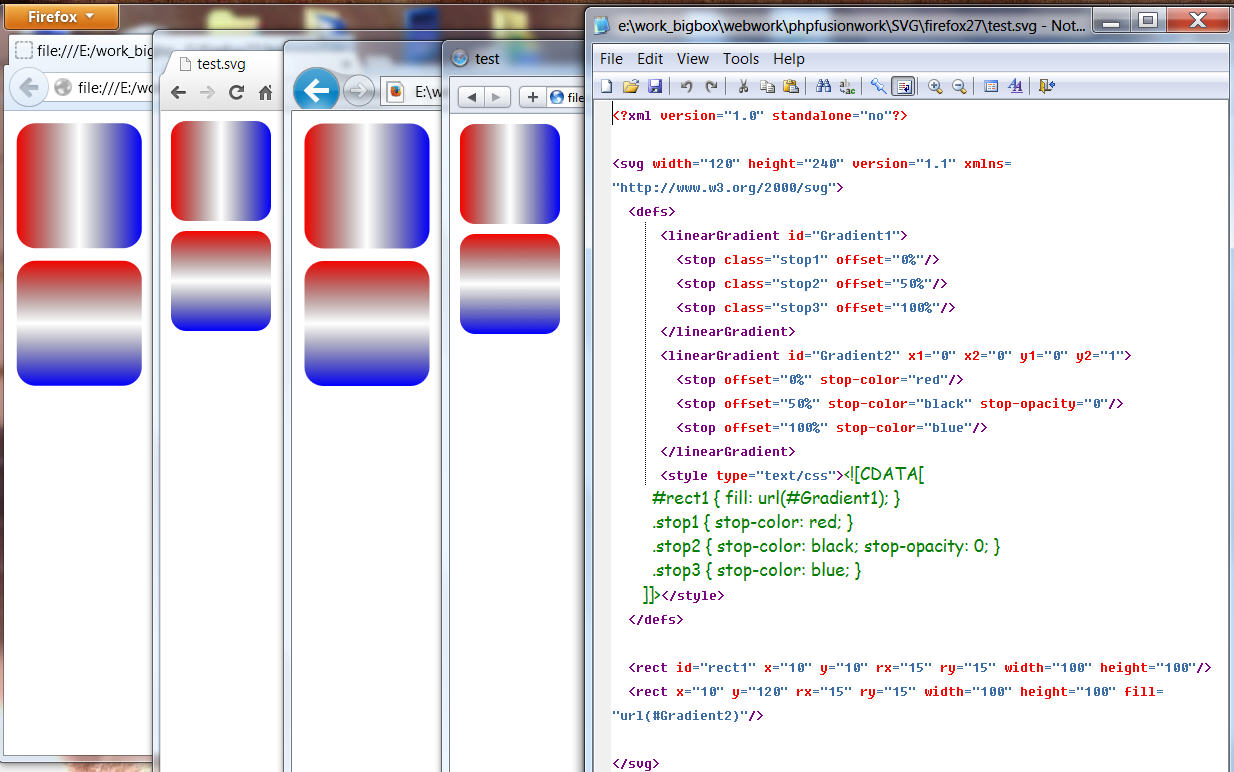
Task: Click the Undo arrow icon
Action: [687, 87]
